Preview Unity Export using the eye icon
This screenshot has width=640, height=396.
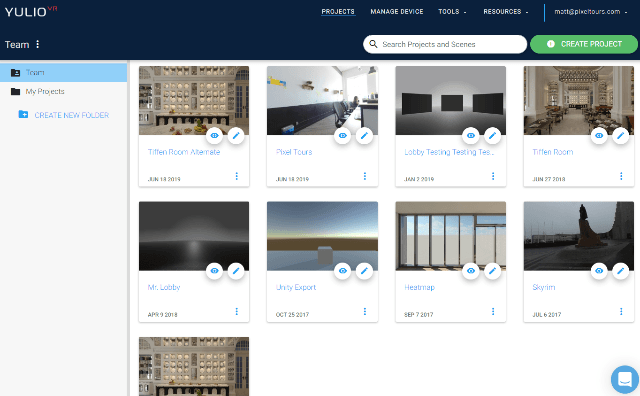(342, 271)
